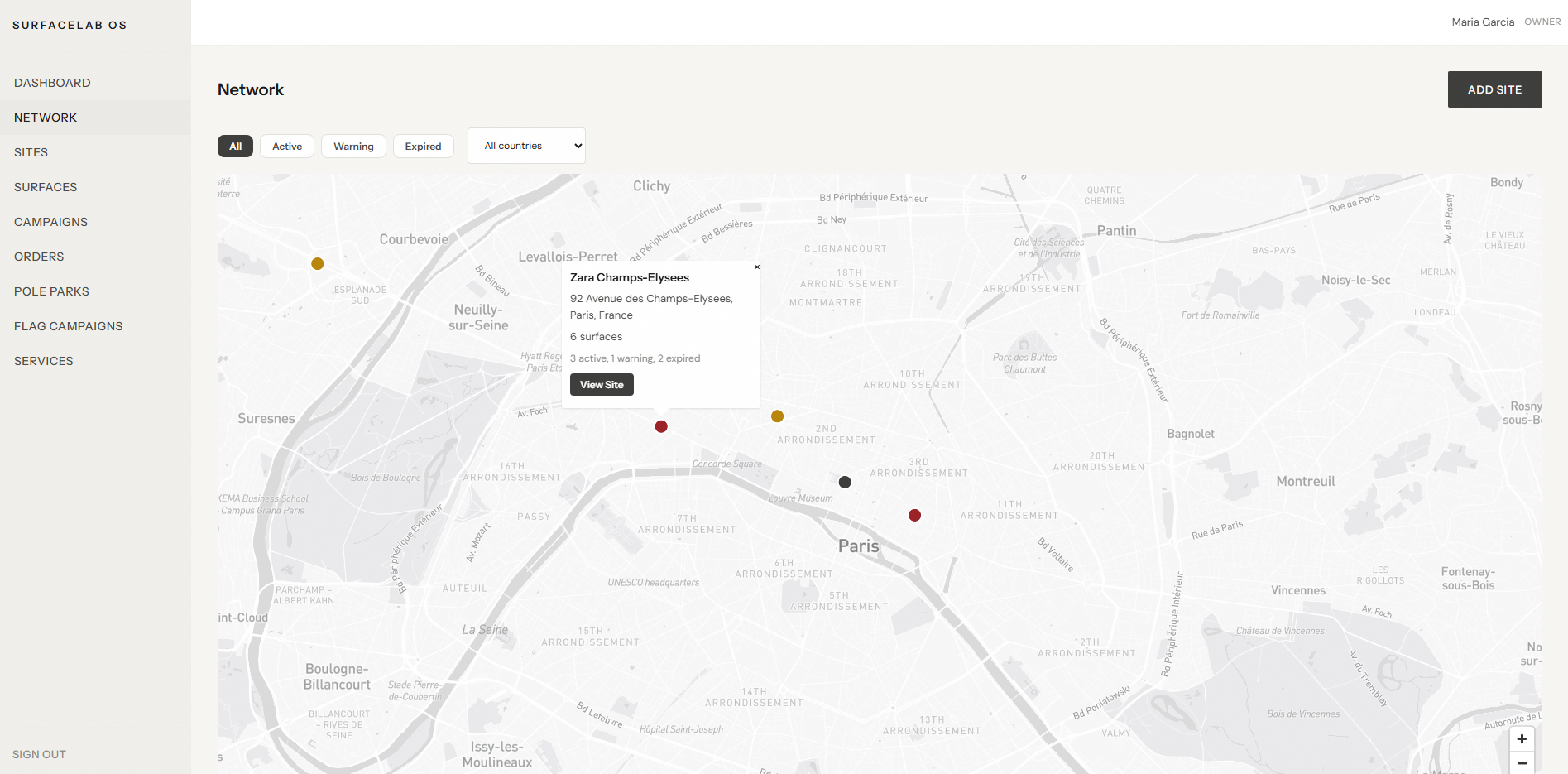Click View Site in the popup
This screenshot has height=774, width=1568.
coord(602,384)
